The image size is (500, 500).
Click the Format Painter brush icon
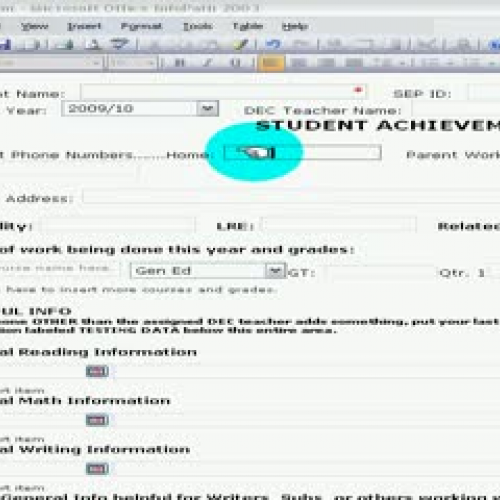click(241, 44)
